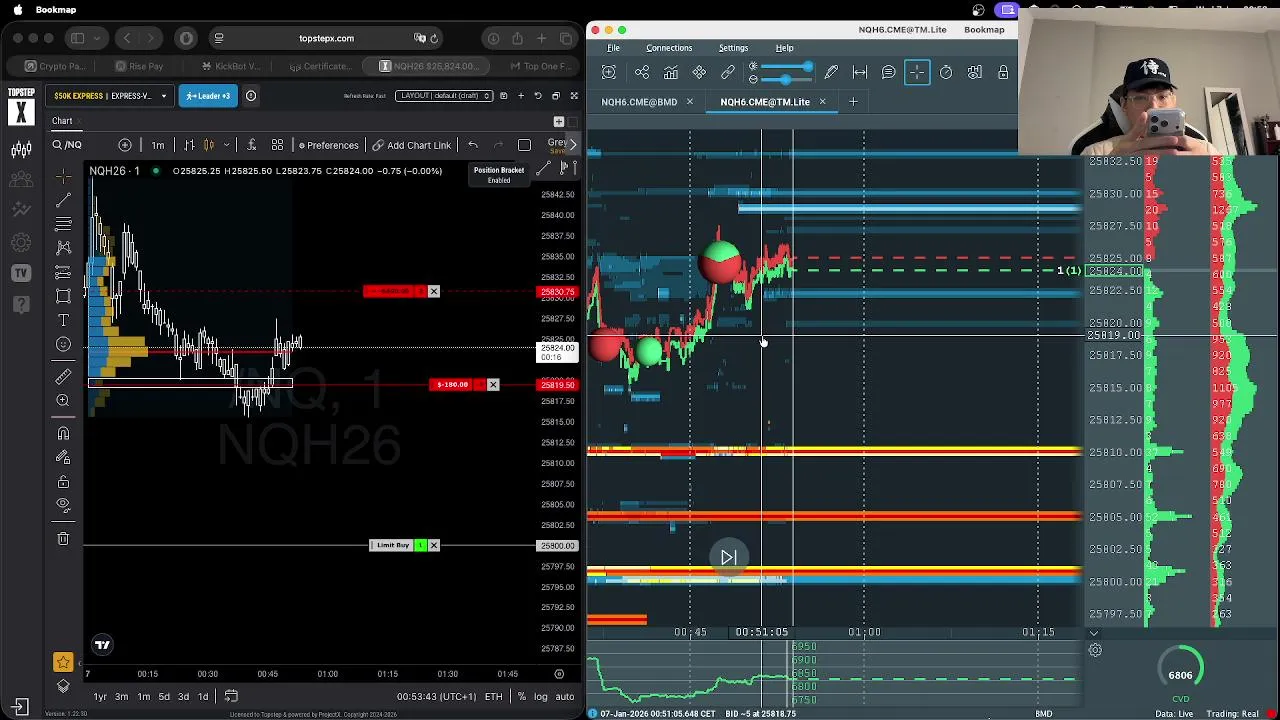The height and width of the screenshot is (720, 1280).
Task: Click the Bookmap eye-over-bars visibility icon
Action: point(974,72)
